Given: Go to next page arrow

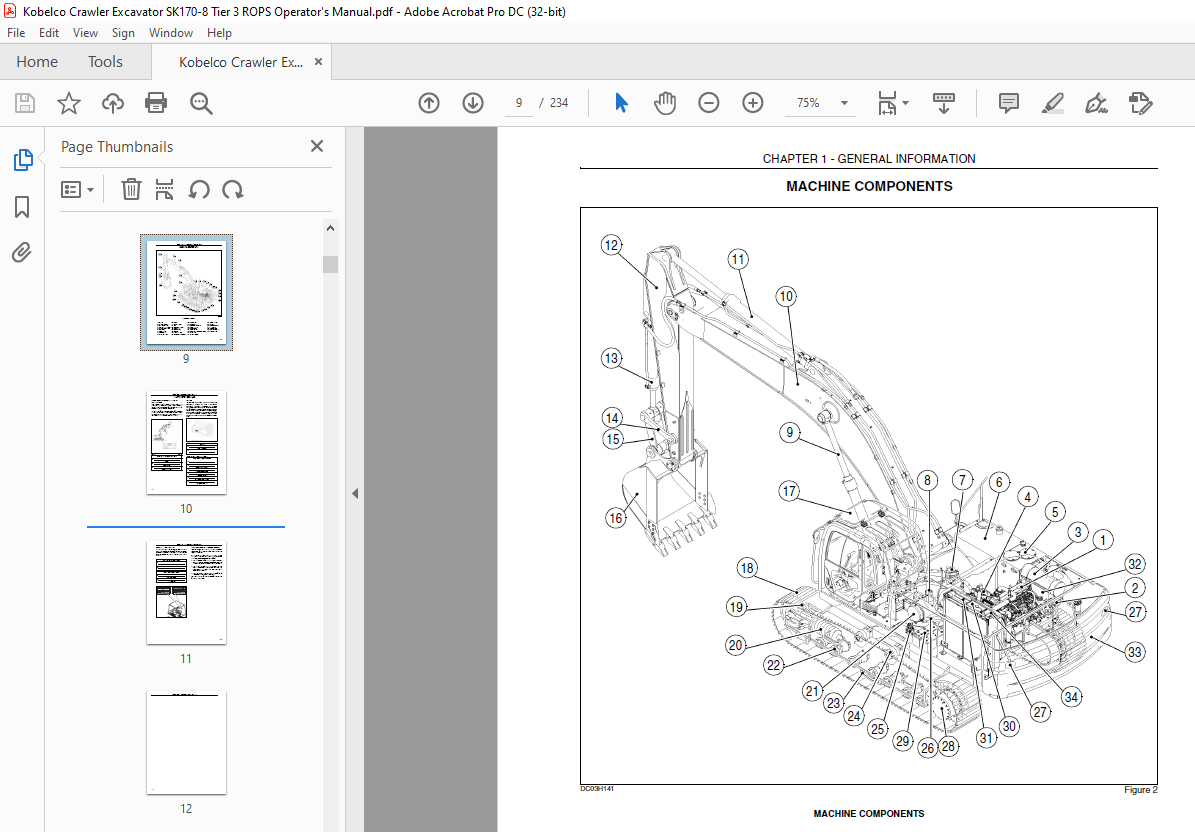Looking at the screenshot, I should [x=473, y=103].
